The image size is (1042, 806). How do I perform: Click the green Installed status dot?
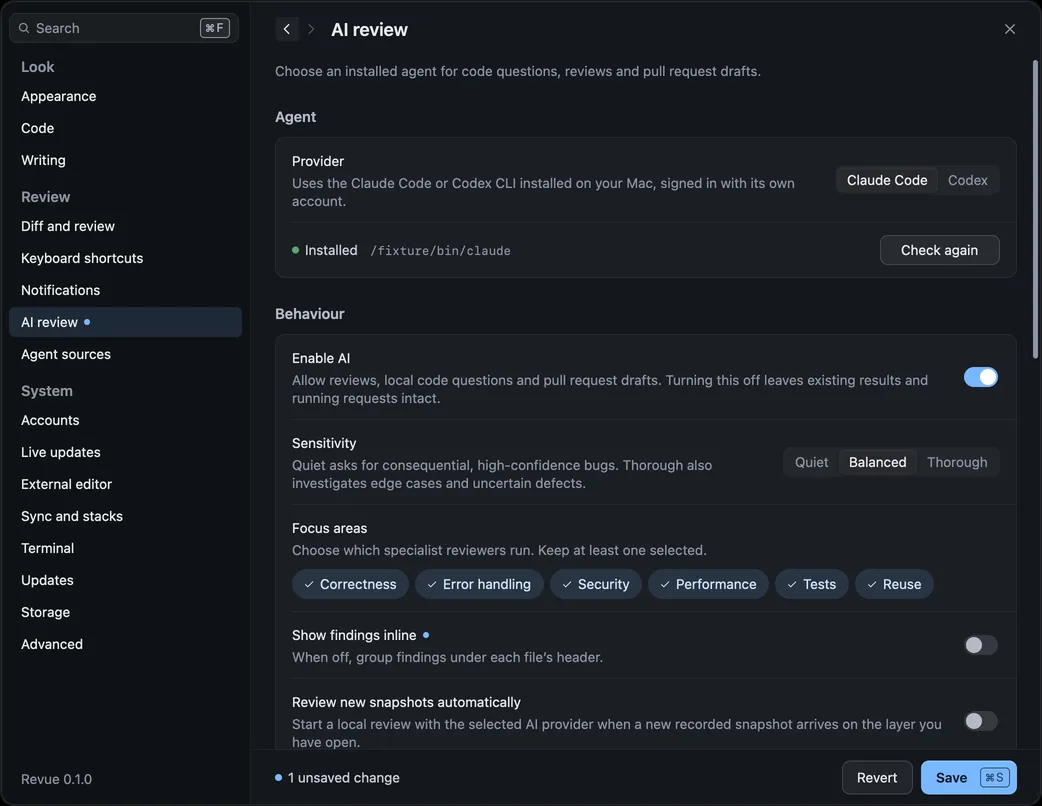(x=295, y=250)
